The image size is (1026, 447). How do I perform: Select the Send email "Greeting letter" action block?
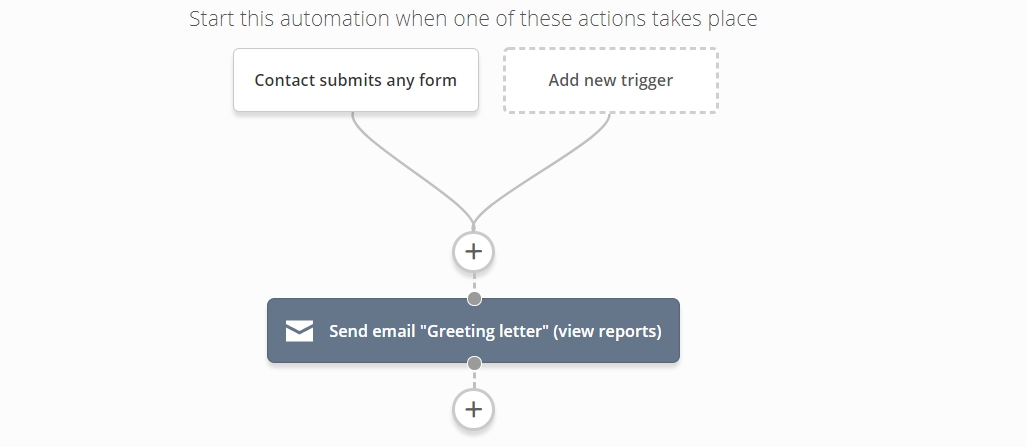pyautogui.click(x=474, y=331)
